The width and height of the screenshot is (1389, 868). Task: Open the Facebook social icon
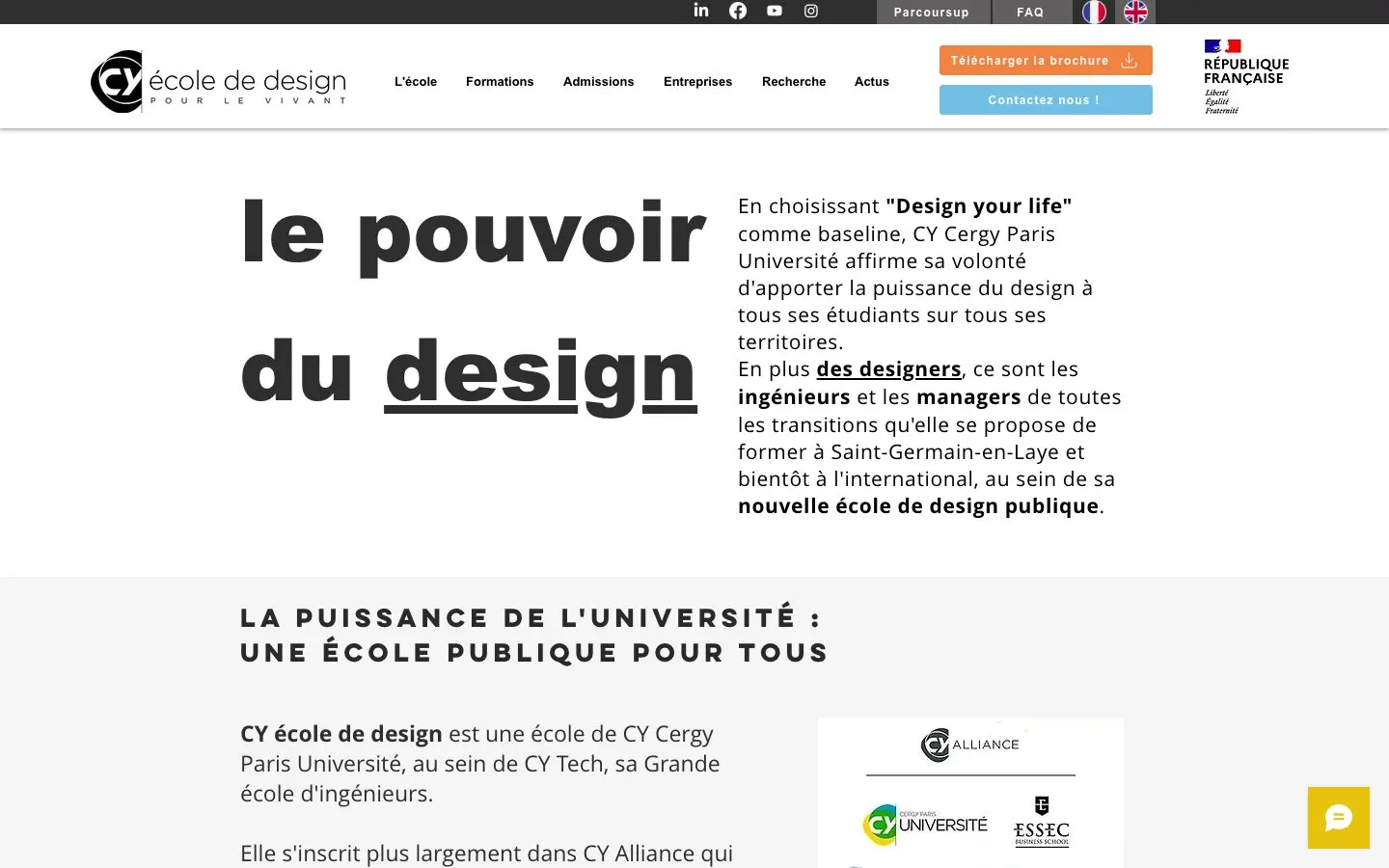point(738,11)
